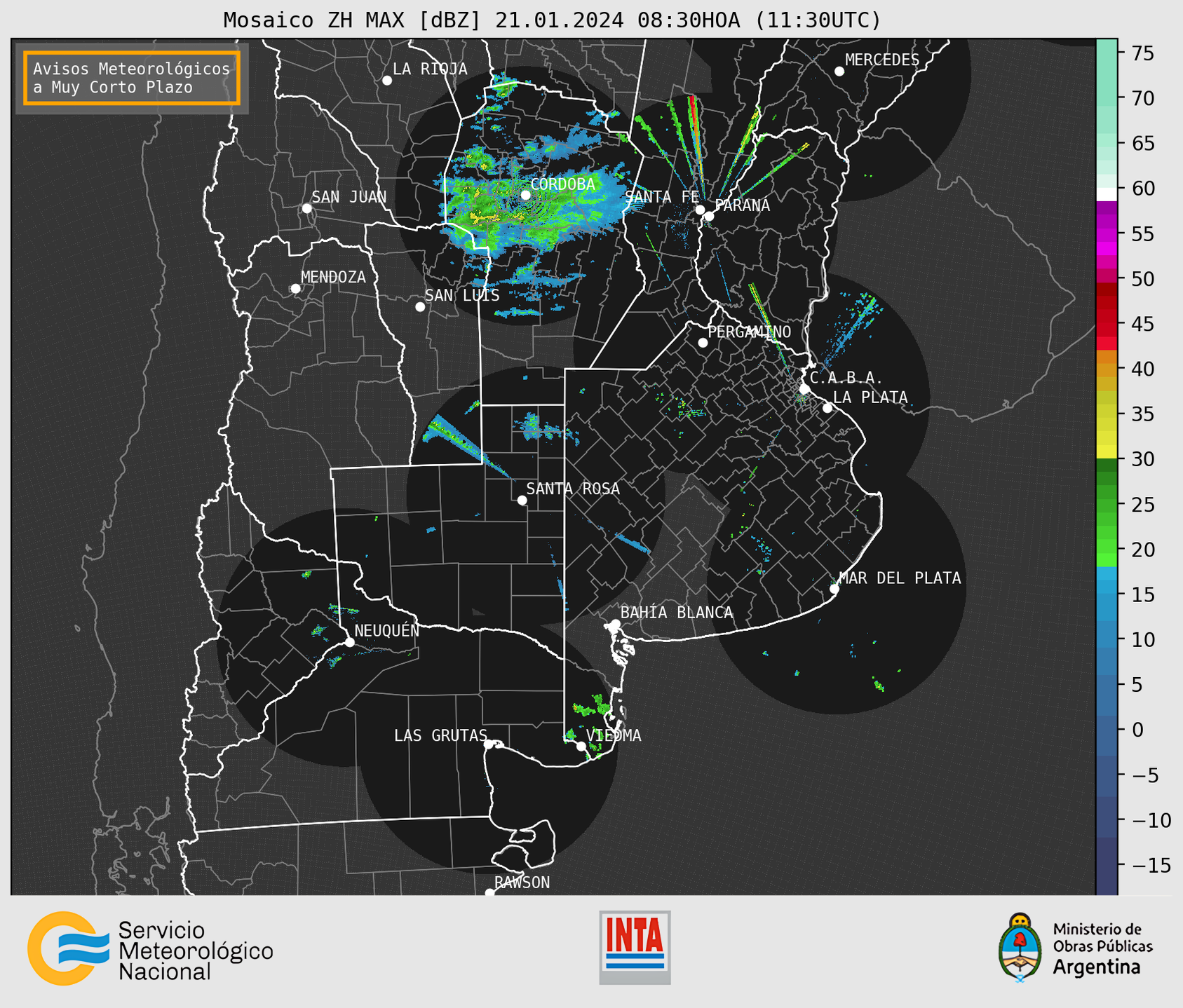This screenshot has width=1183, height=1008.
Task: Select the VIEDMA city marker
Action: 581,746
